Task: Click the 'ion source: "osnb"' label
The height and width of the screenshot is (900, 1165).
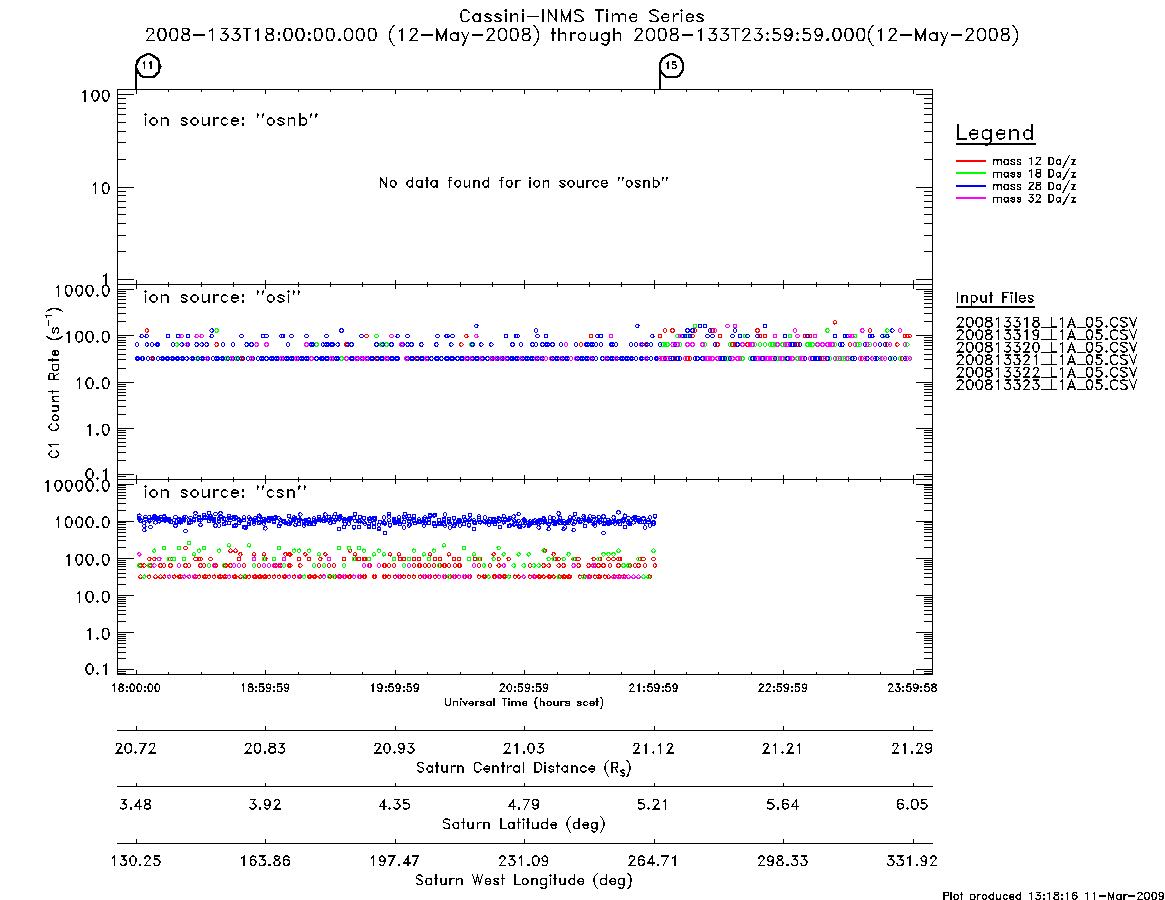Action: point(231,120)
